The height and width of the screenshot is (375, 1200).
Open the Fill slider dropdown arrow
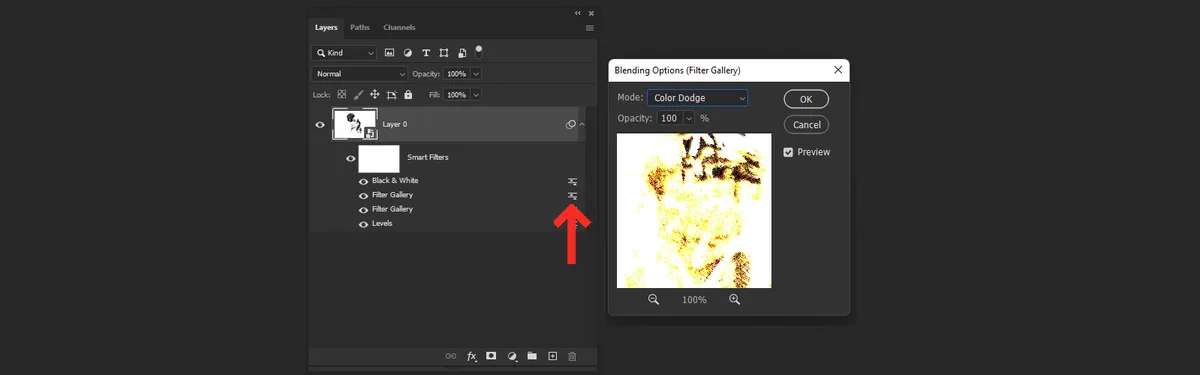coord(476,95)
